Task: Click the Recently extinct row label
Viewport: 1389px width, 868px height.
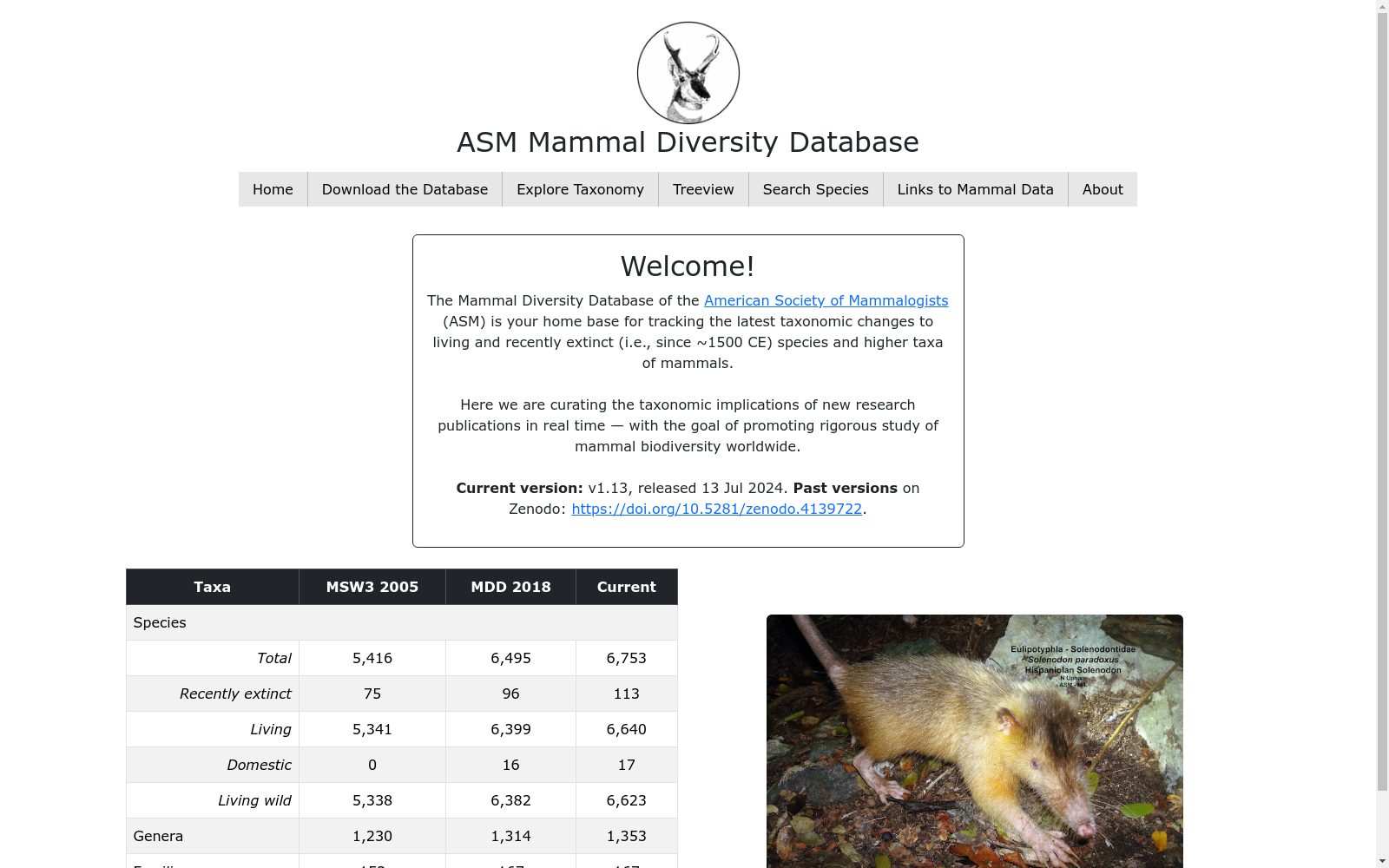Action: (x=235, y=694)
